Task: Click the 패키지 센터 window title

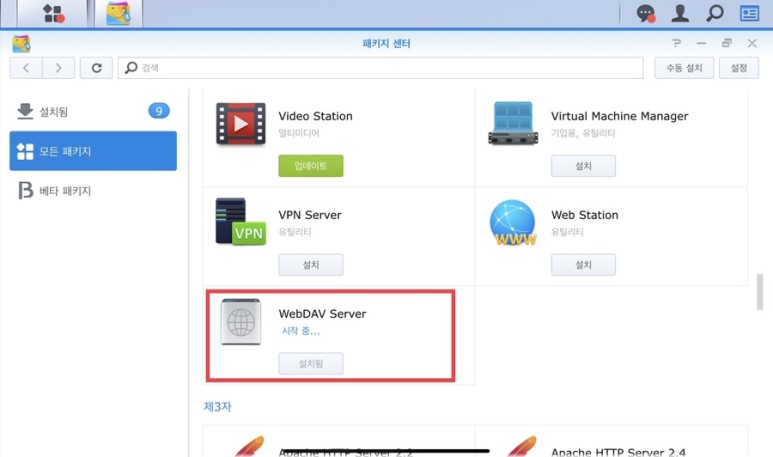Action: tap(386, 43)
